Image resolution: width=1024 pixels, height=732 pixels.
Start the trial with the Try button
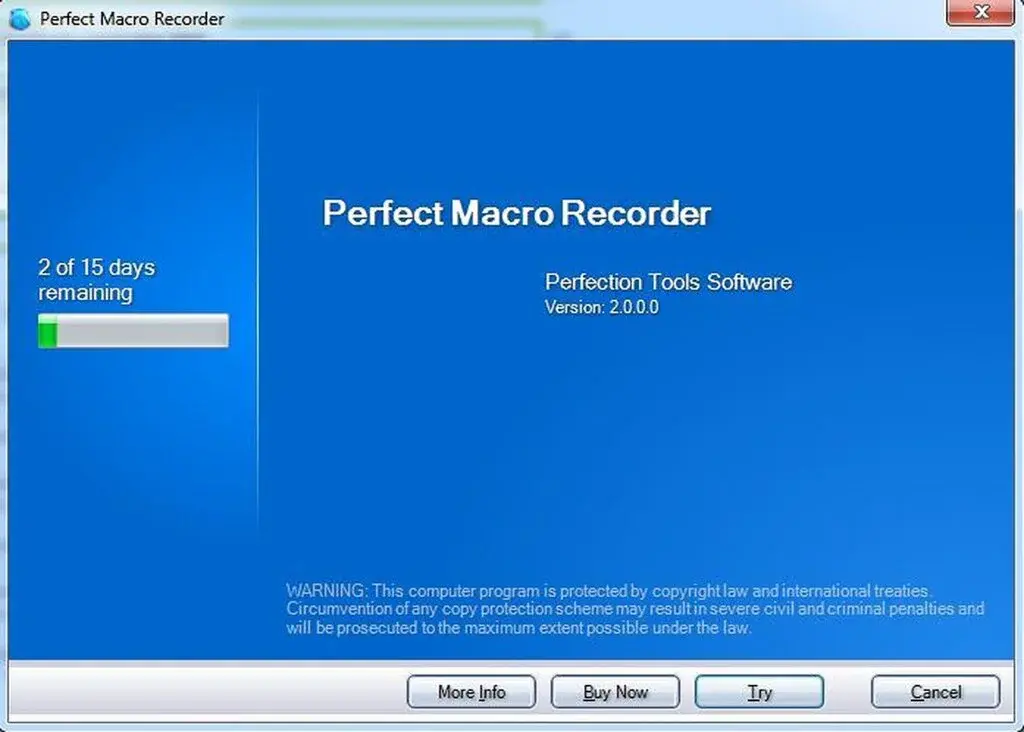tap(759, 692)
